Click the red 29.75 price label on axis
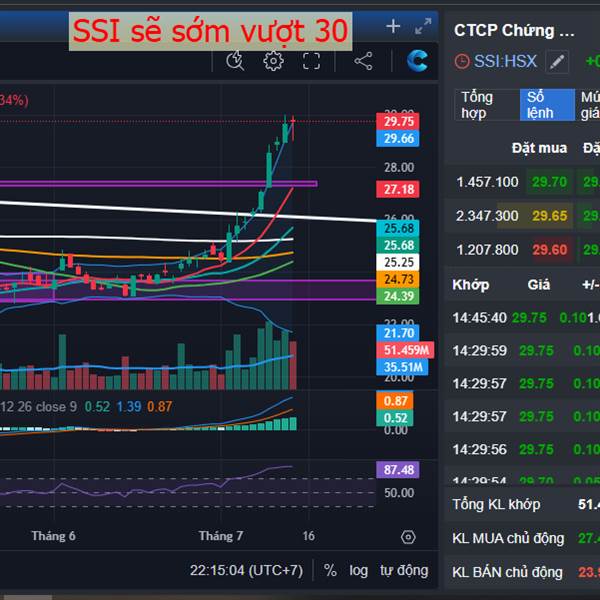Viewport: 600px width, 600px height. [x=398, y=121]
